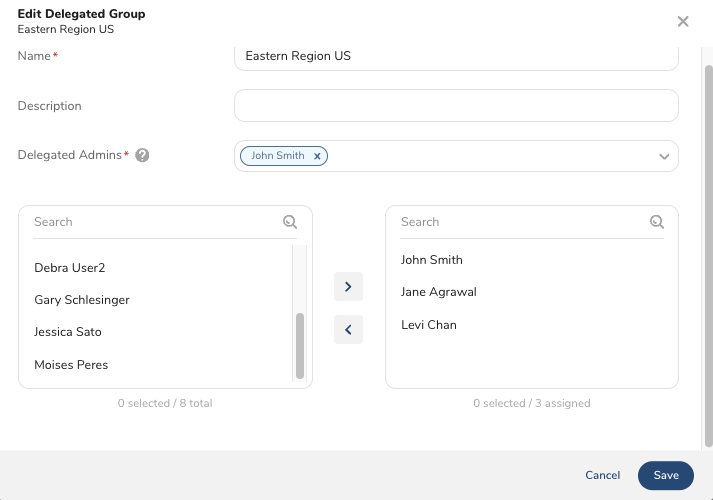Click search icon in available users list
This screenshot has height=500, width=713.
pyautogui.click(x=290, y=222)
